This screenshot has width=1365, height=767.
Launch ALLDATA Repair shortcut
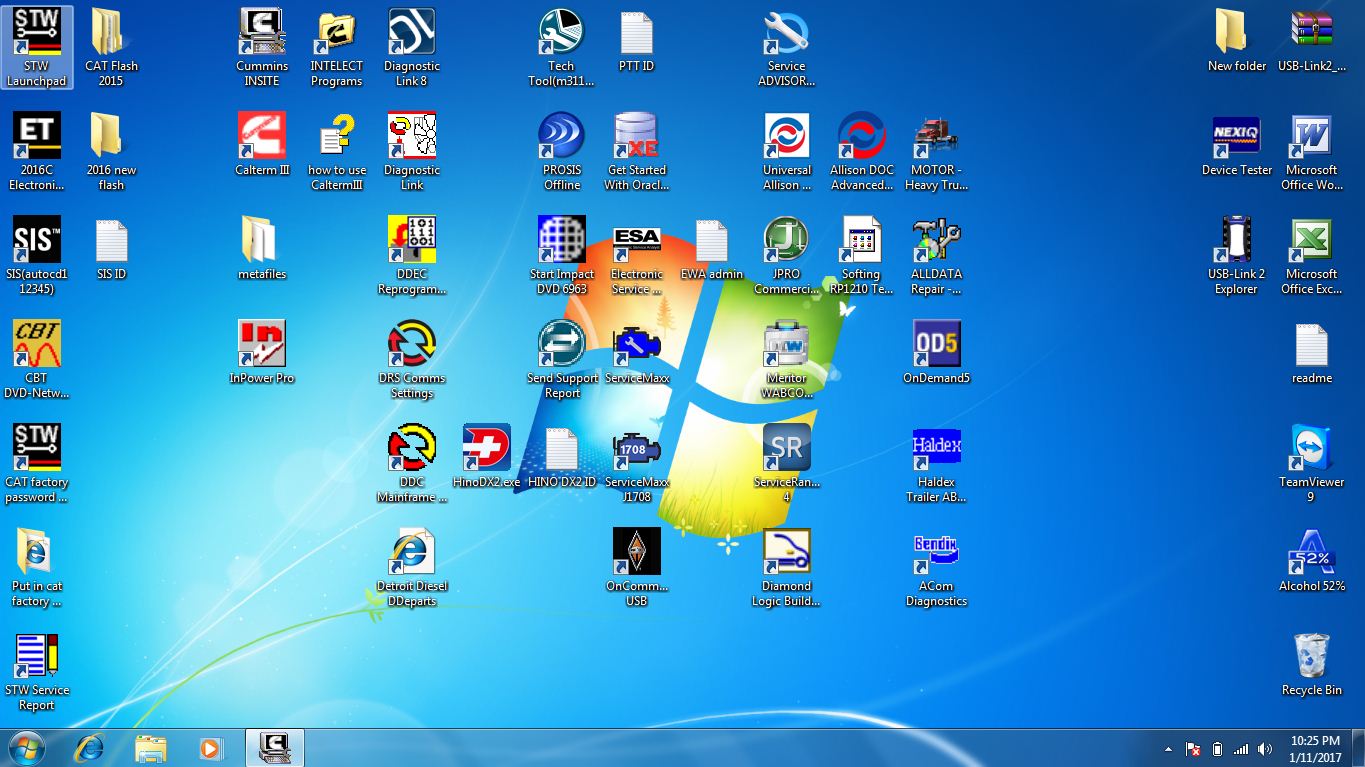936,255
